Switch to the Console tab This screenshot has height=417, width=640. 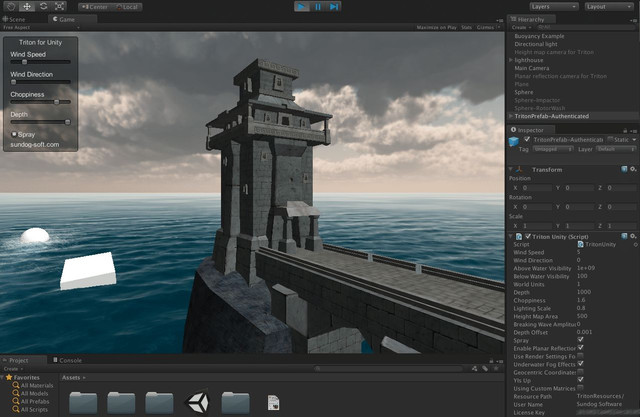pyautogui.click(x=67, y=360)
